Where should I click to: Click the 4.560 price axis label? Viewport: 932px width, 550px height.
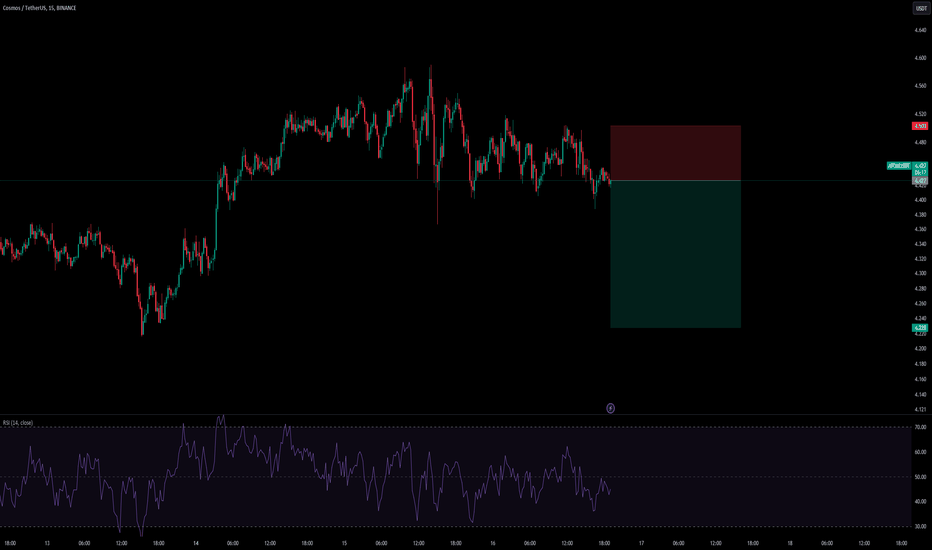tap(920, 86)
